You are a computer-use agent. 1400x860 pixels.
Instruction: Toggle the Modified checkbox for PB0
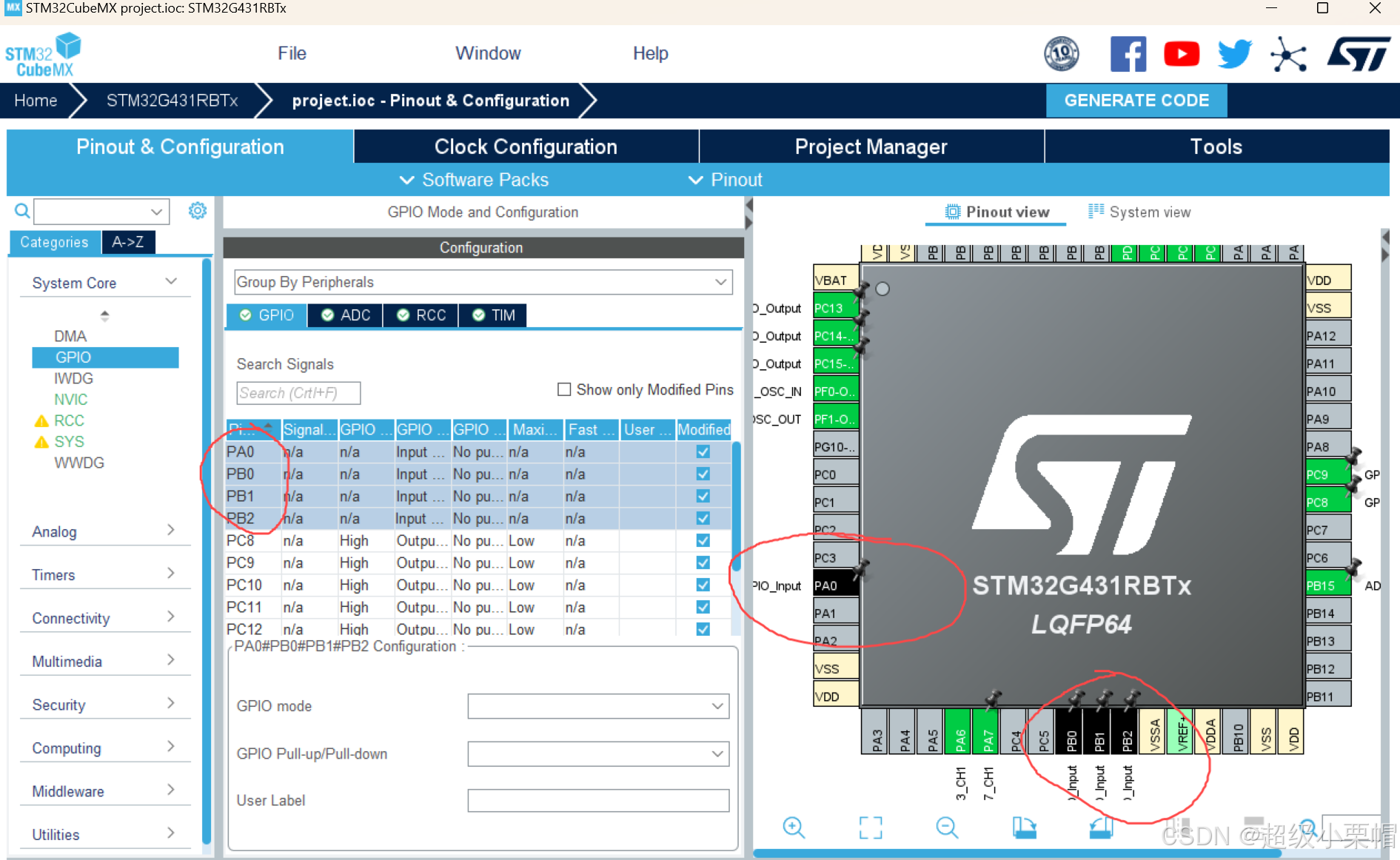tap(703, 474)
